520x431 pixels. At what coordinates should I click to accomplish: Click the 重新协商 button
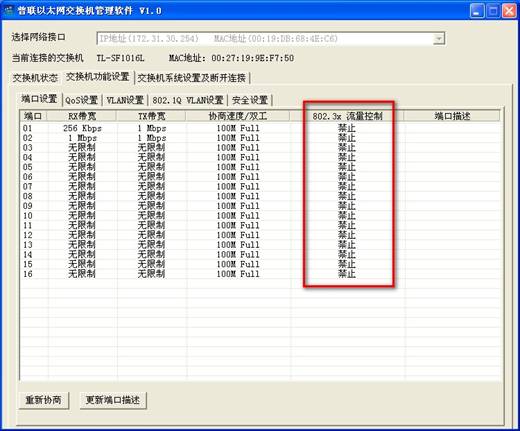43,400
